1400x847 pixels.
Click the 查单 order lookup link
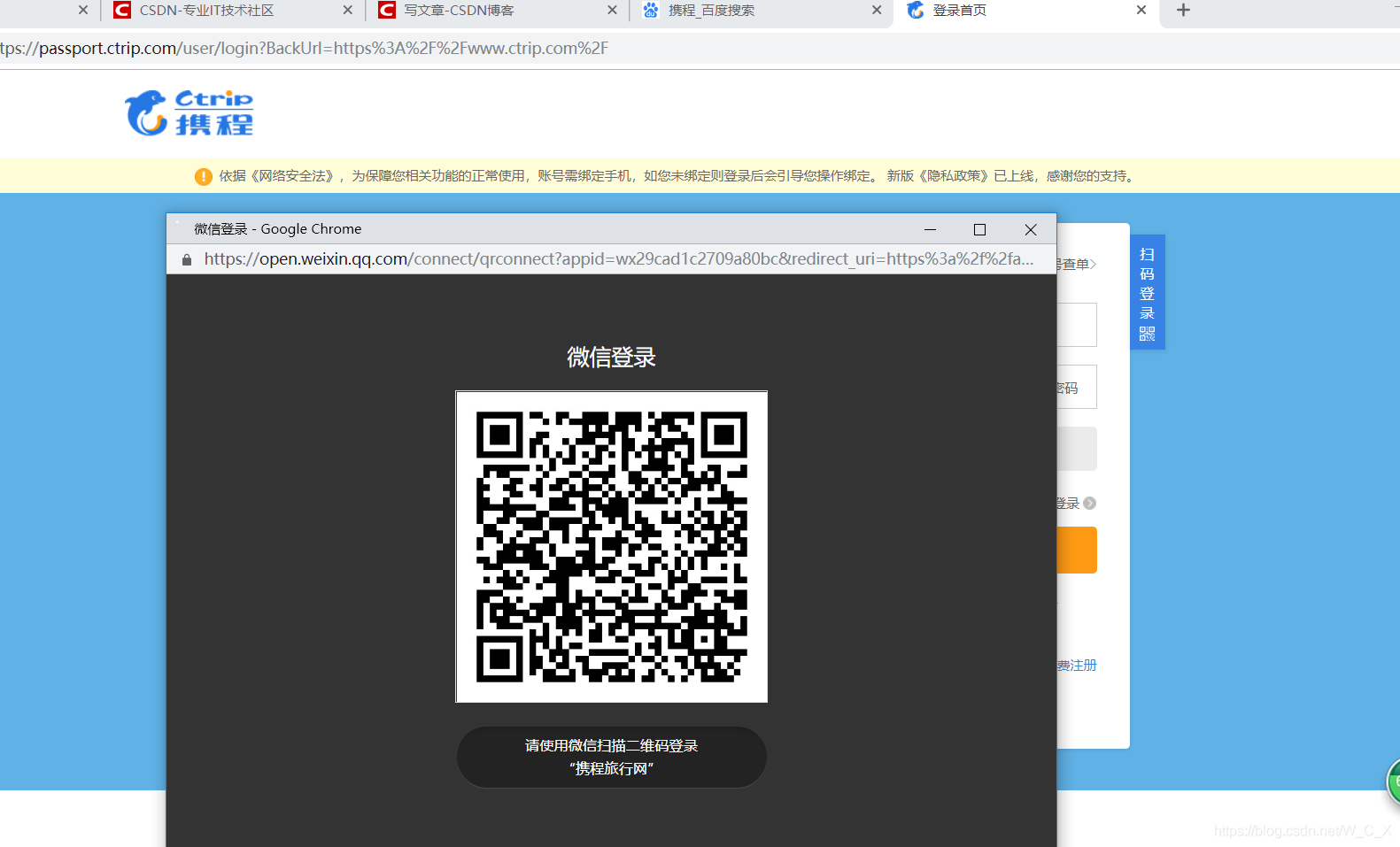coord(1077,264)
